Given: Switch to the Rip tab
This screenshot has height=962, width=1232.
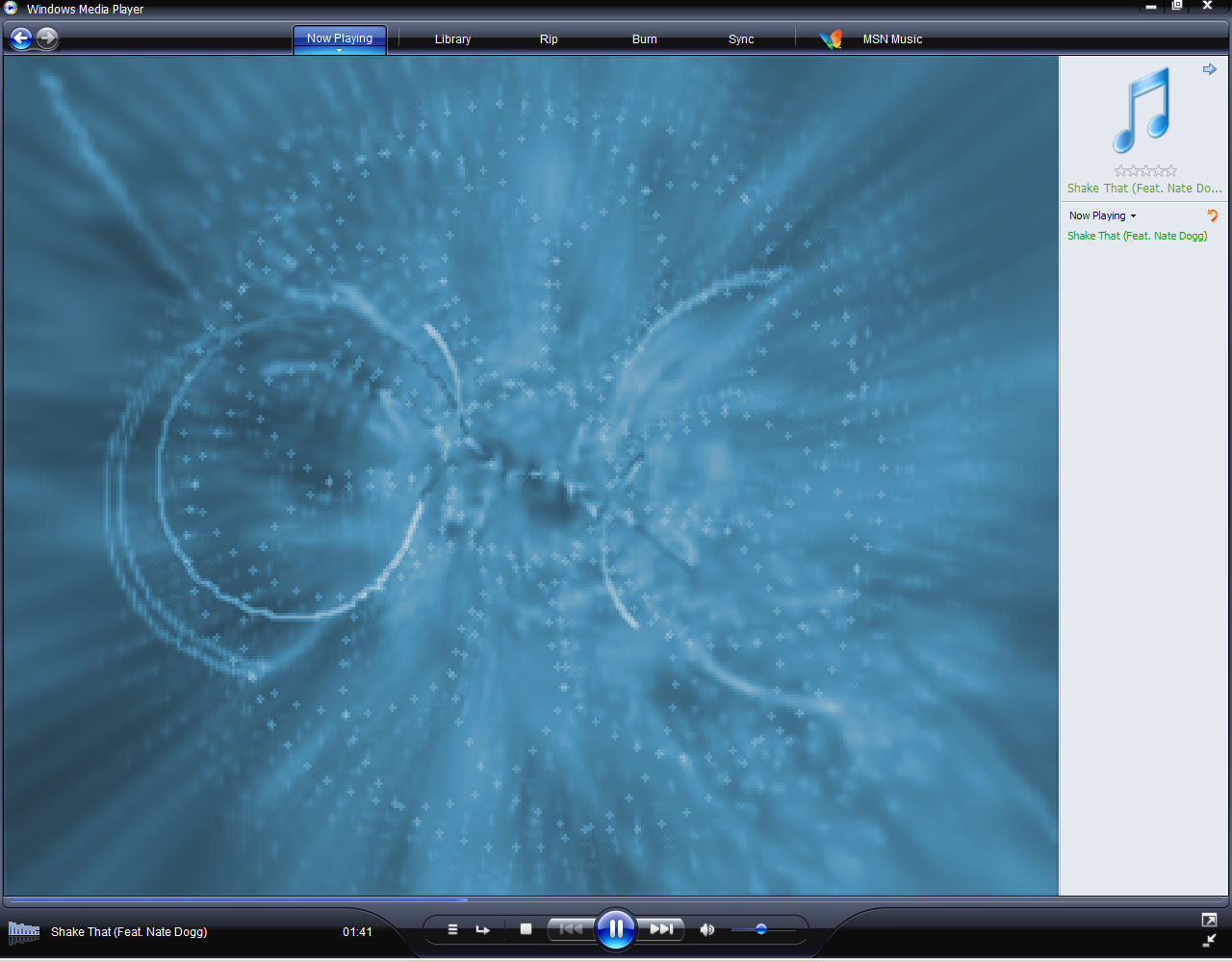Looking at the screenshot, I should tap(549, 39).
